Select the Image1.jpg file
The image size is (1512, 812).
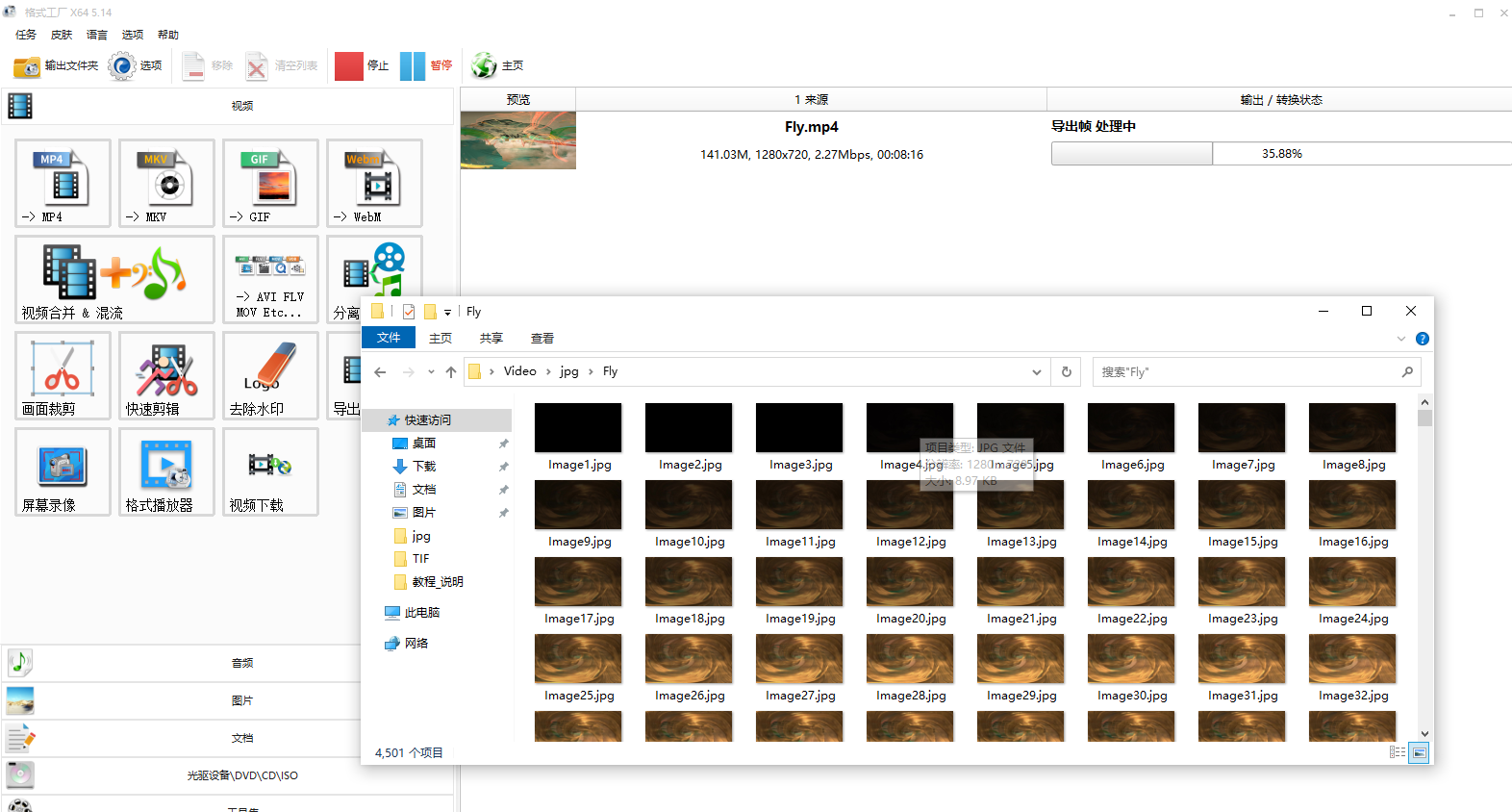[x=579, y=438]
